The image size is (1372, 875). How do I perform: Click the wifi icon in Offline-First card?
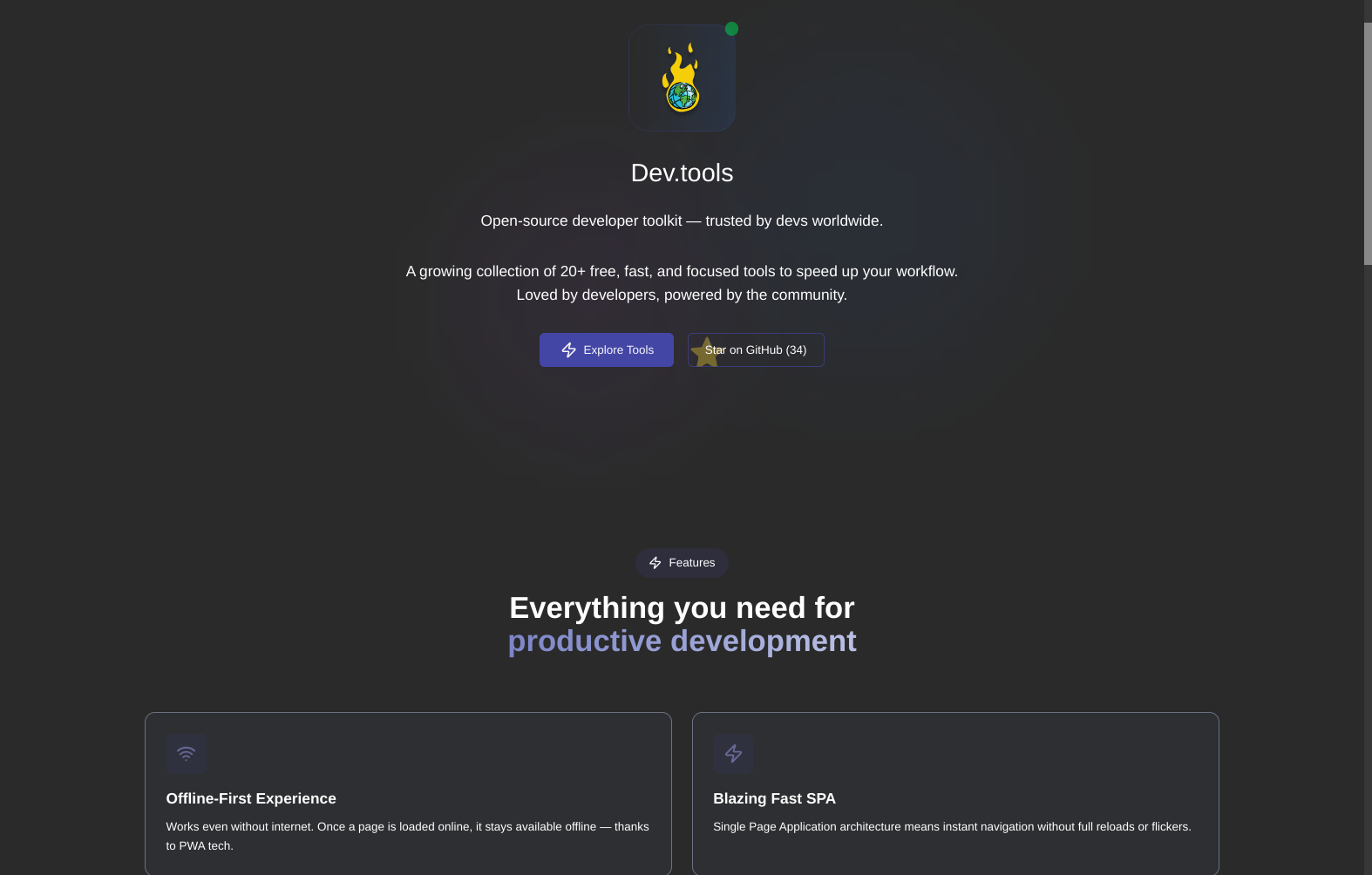(186, 753)
